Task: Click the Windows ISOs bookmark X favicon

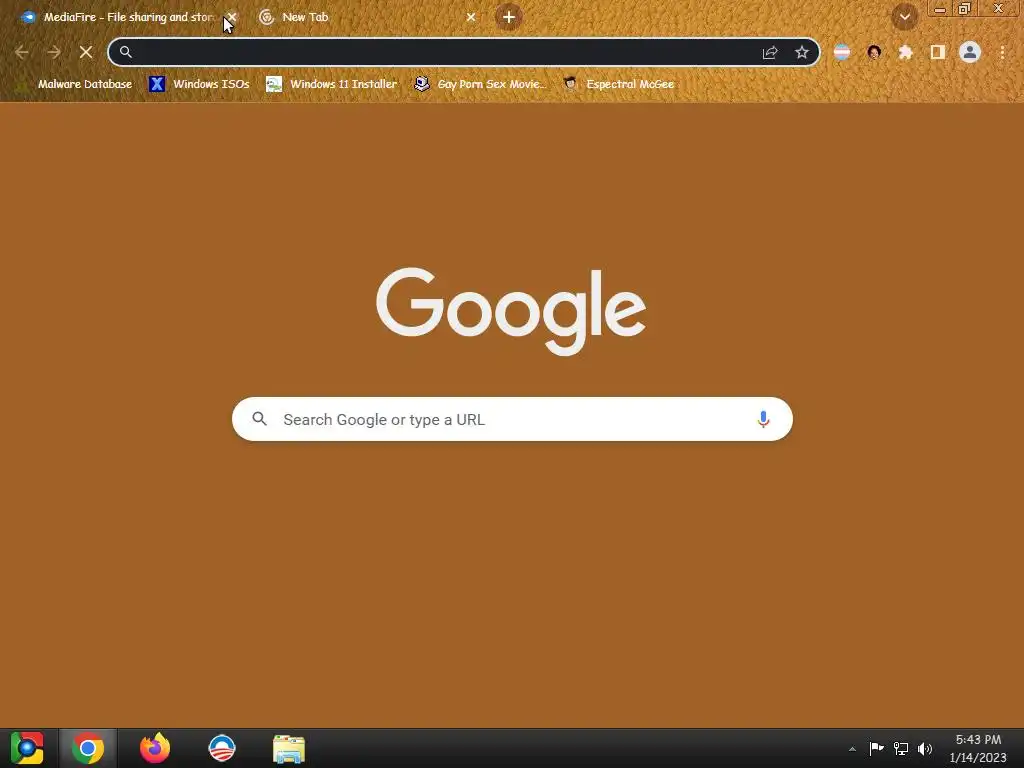Action: (x=157, y=84)
